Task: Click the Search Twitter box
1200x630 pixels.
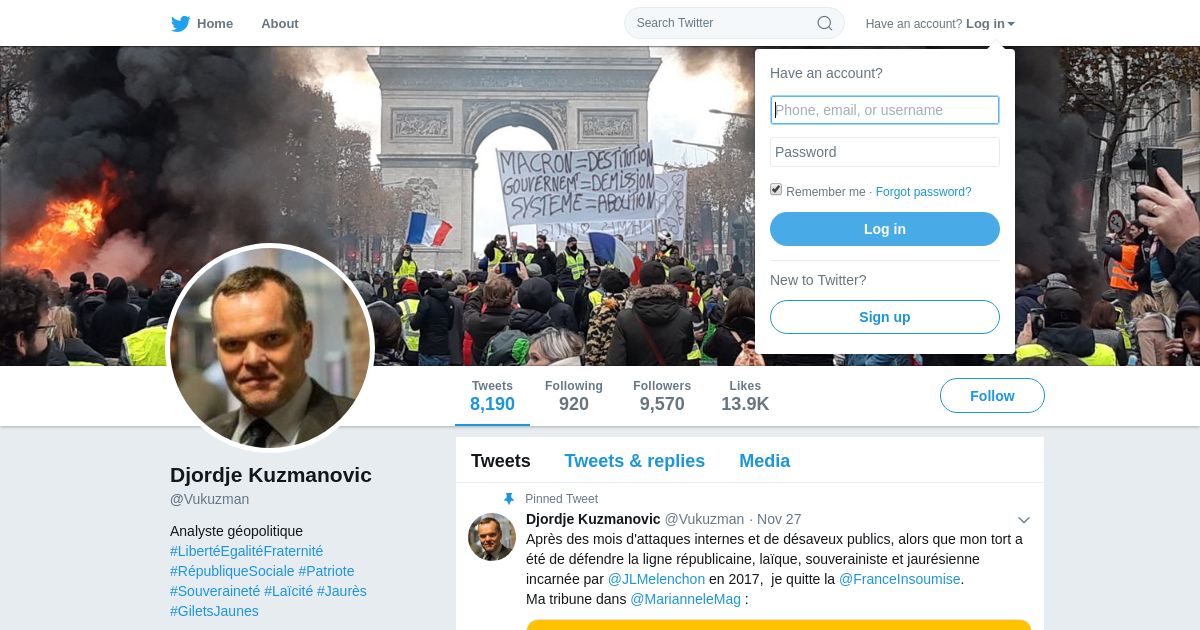Action: click(734, 23)
